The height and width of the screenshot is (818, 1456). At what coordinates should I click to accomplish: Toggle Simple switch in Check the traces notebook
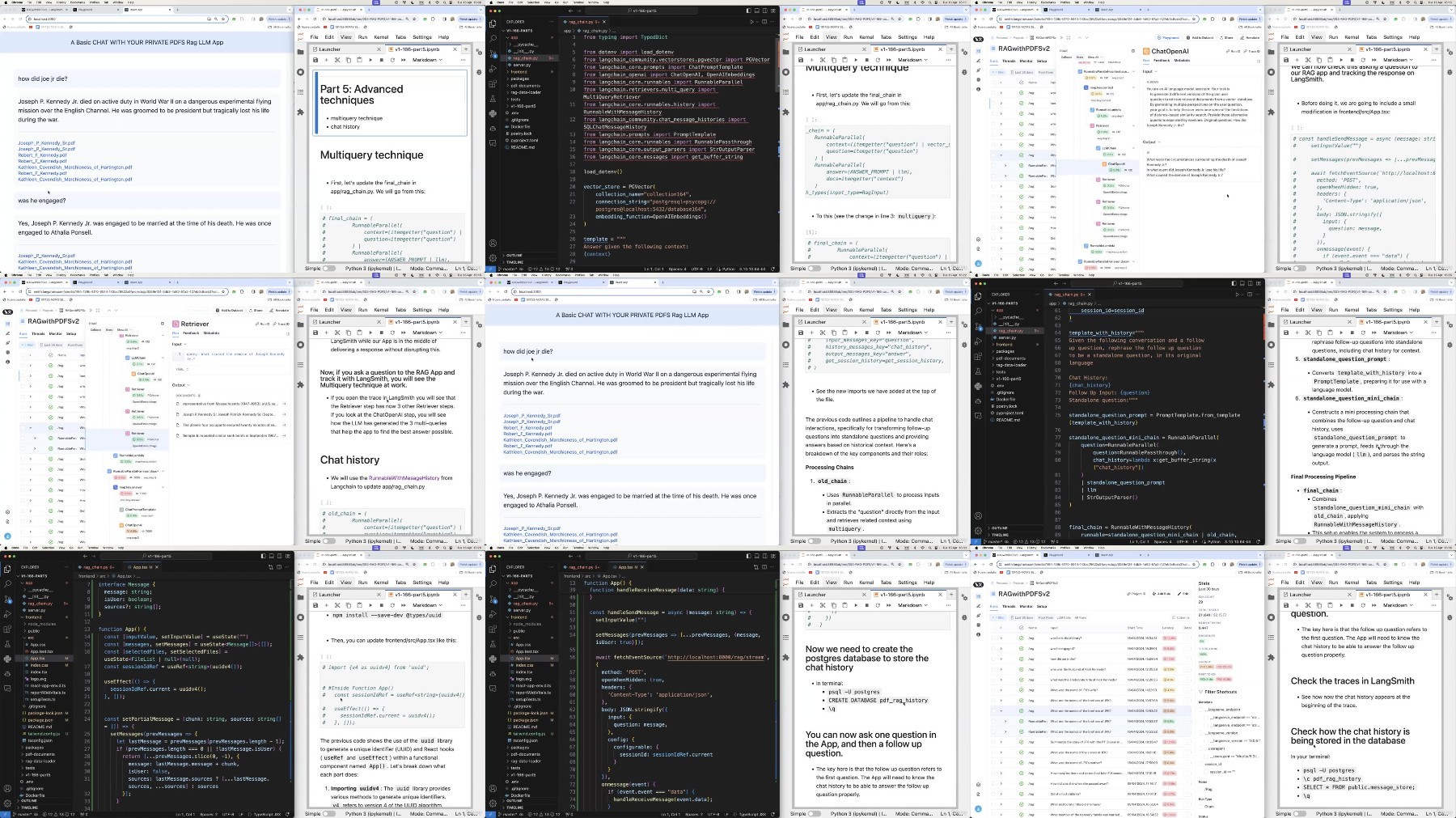1300,814
